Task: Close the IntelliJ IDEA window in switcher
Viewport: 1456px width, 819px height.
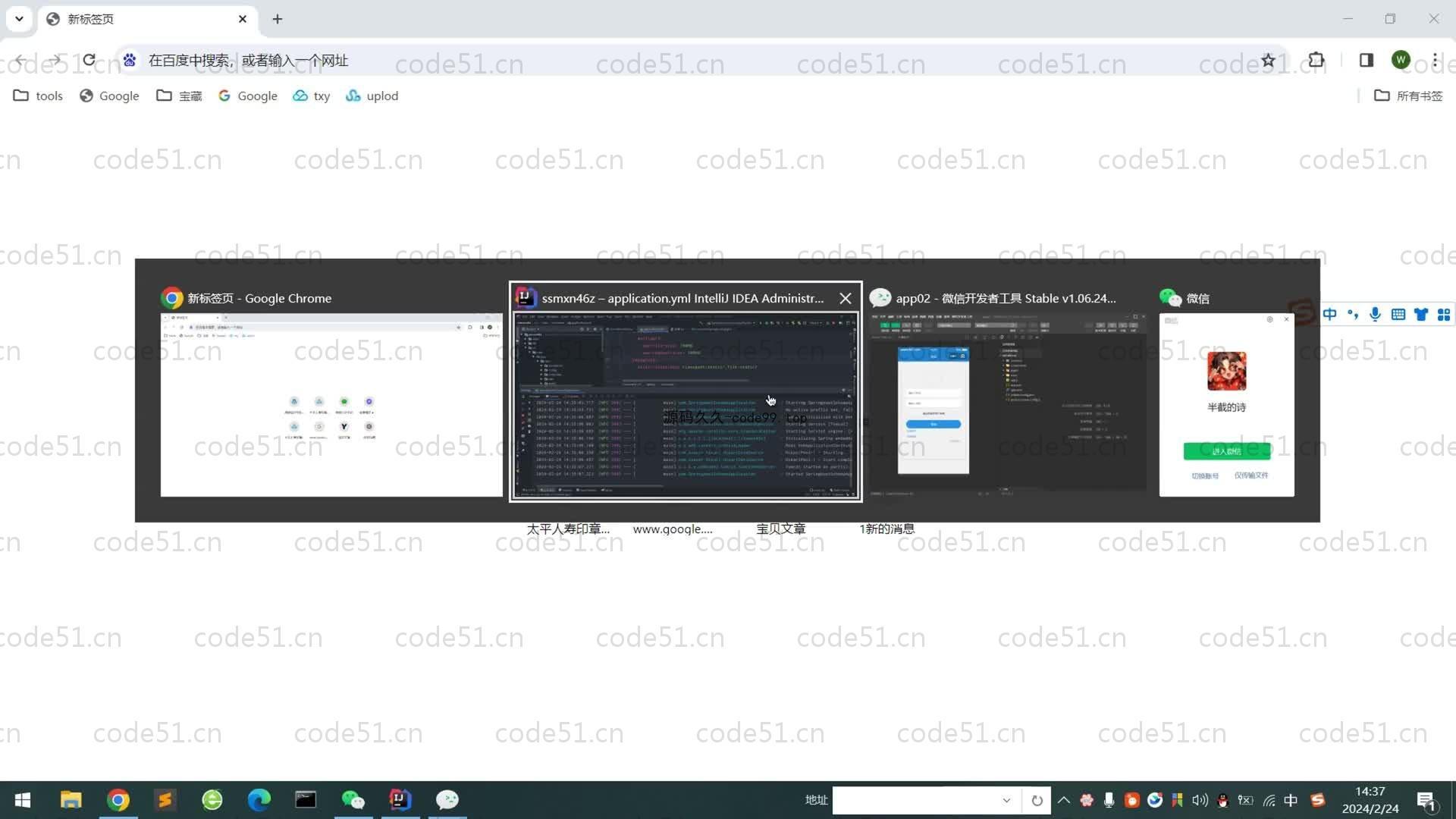Action: [x=846, y=298]
